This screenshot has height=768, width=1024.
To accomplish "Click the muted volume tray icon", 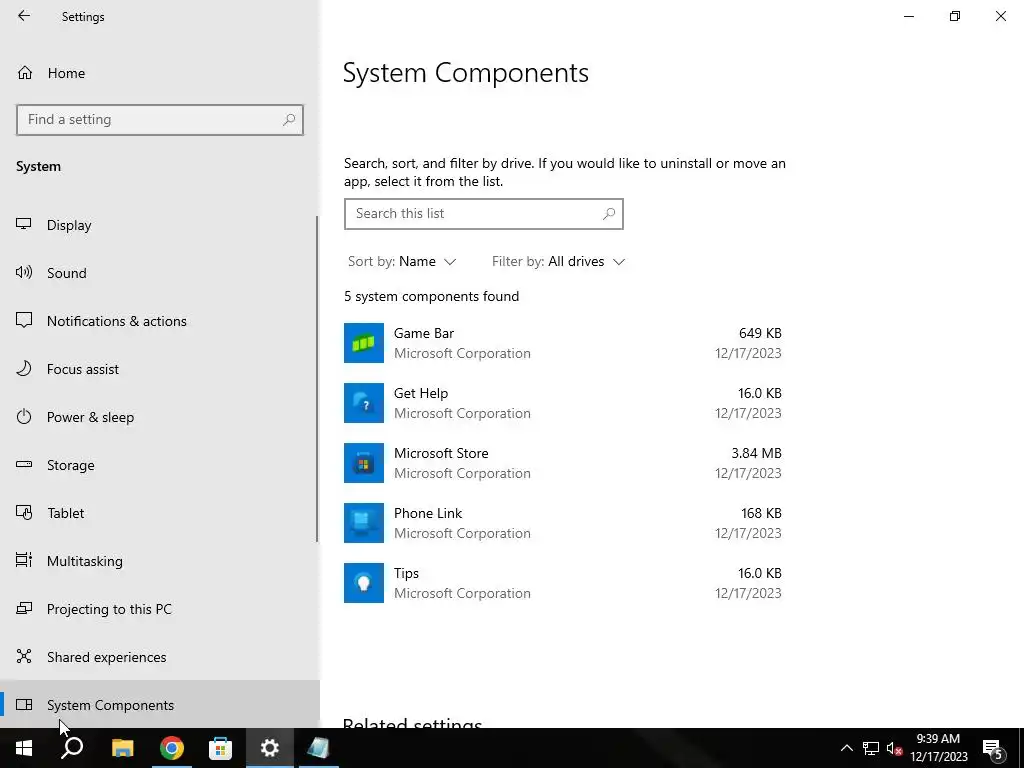I will [x=894, y=748].
